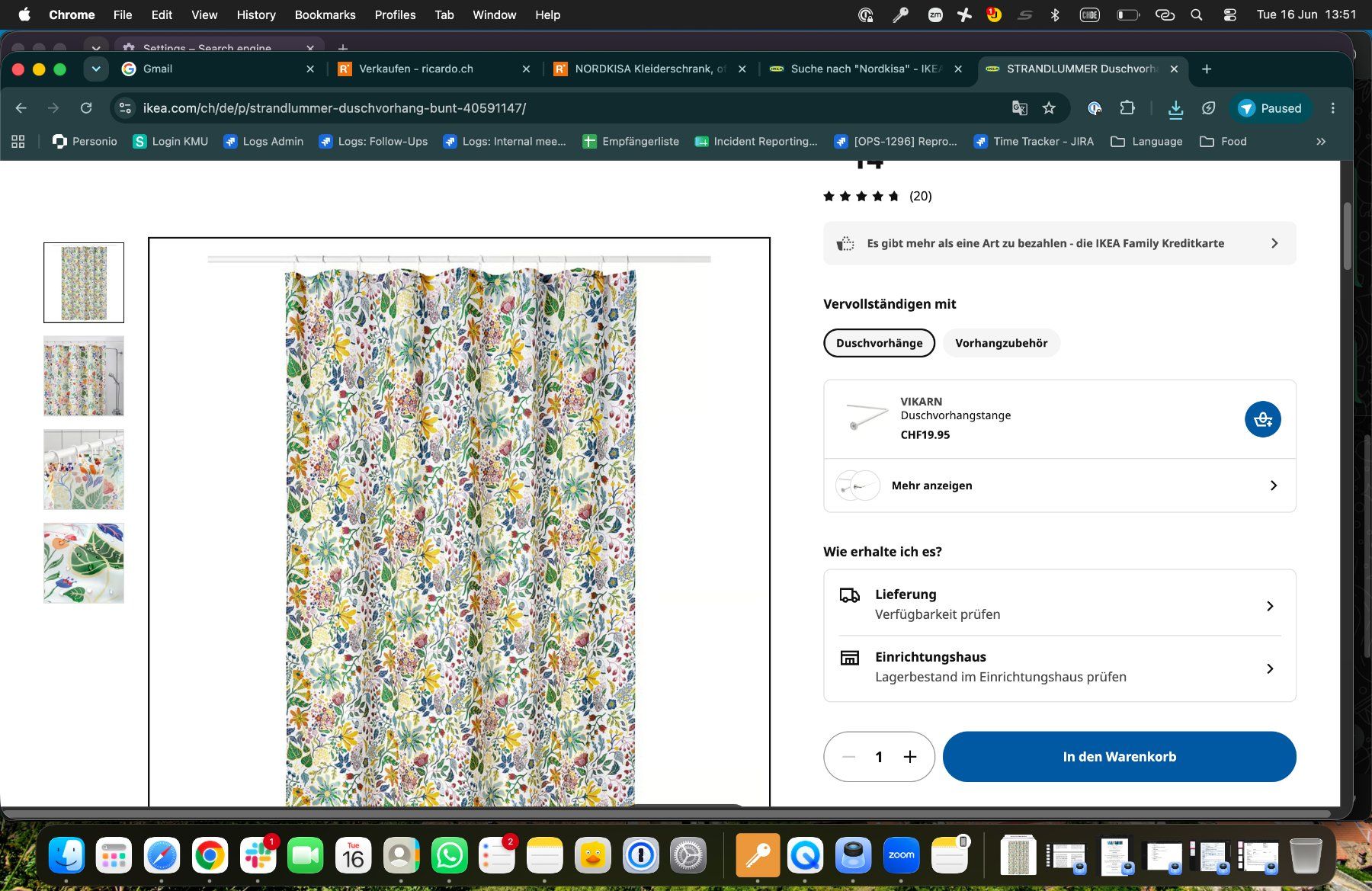Open Food bookmarks folder
The image size is (1372, 891).
tap(1223, 141)
